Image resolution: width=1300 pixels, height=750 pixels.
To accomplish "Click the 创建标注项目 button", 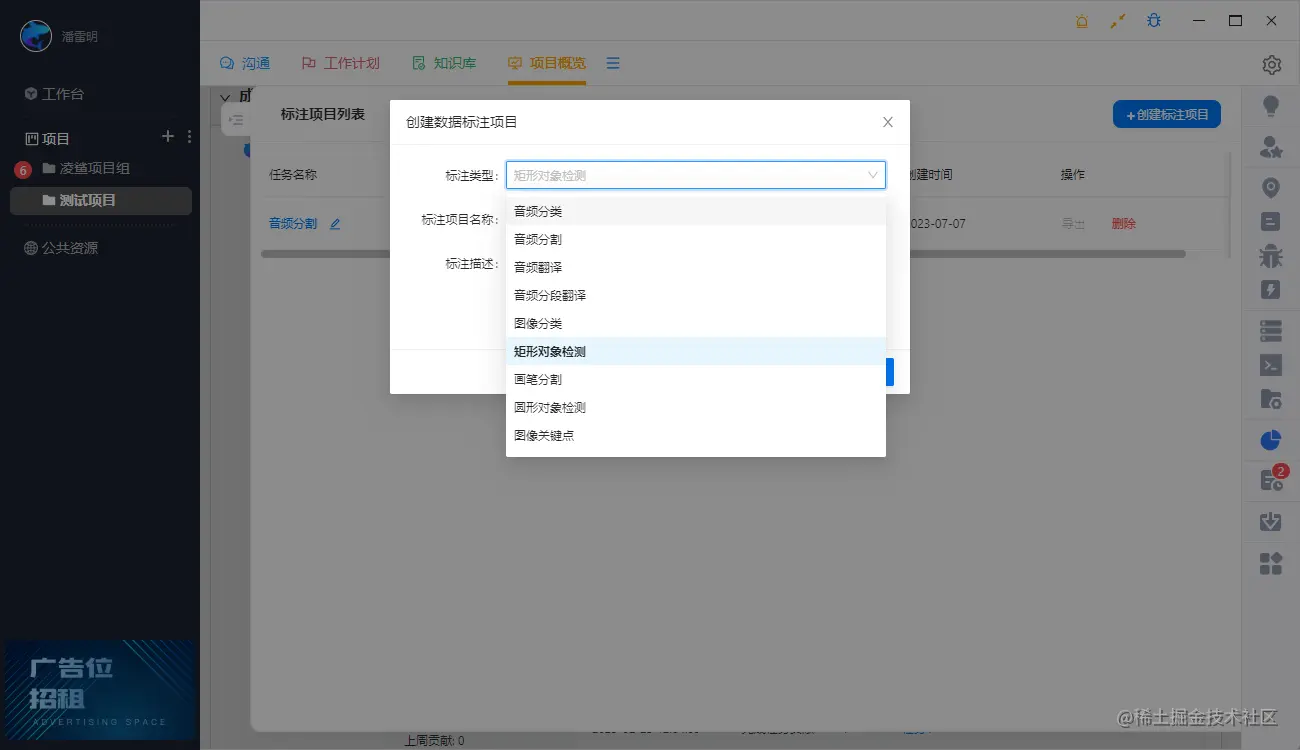I will 1167,114.
